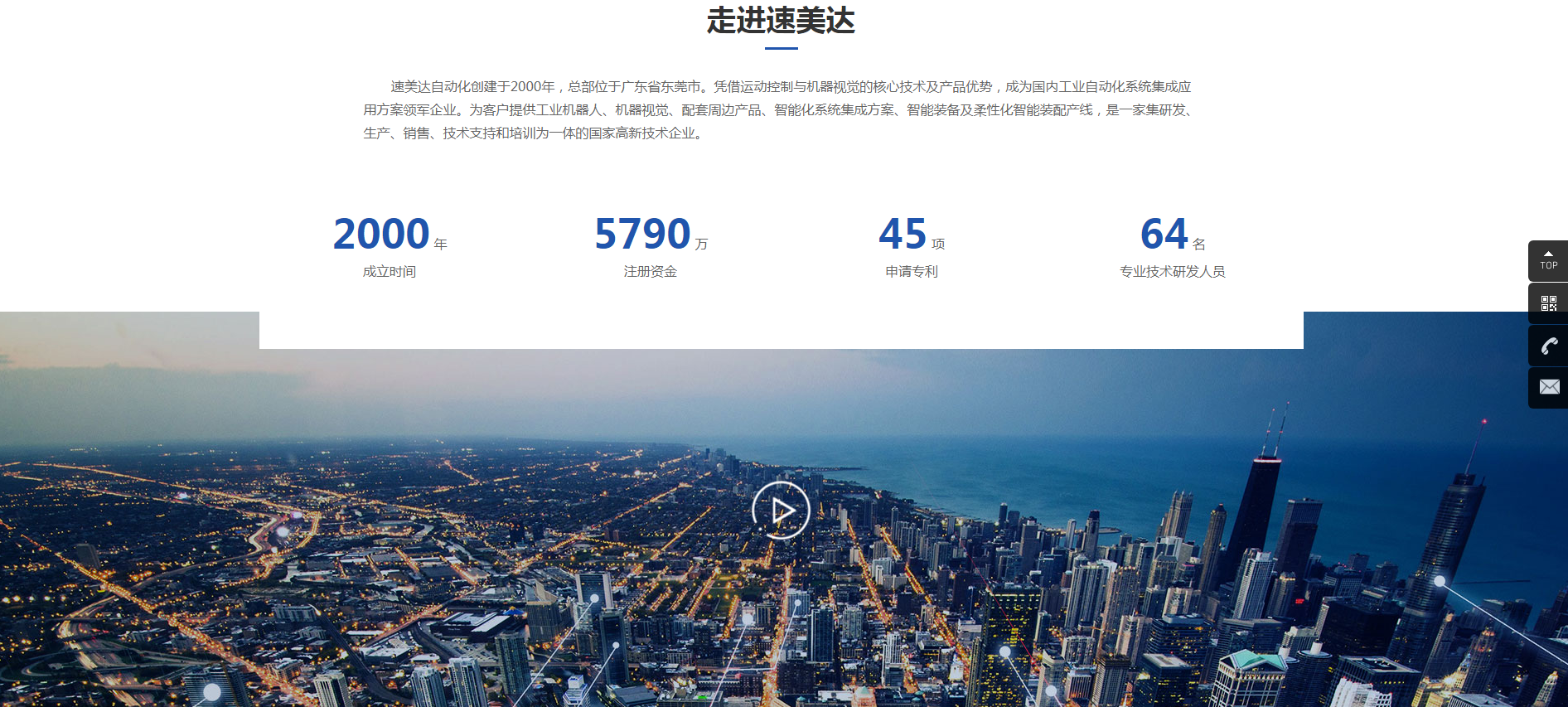Open the QR code icon in sidebar
This screenshot has width=1568, height=707.
1548,303
